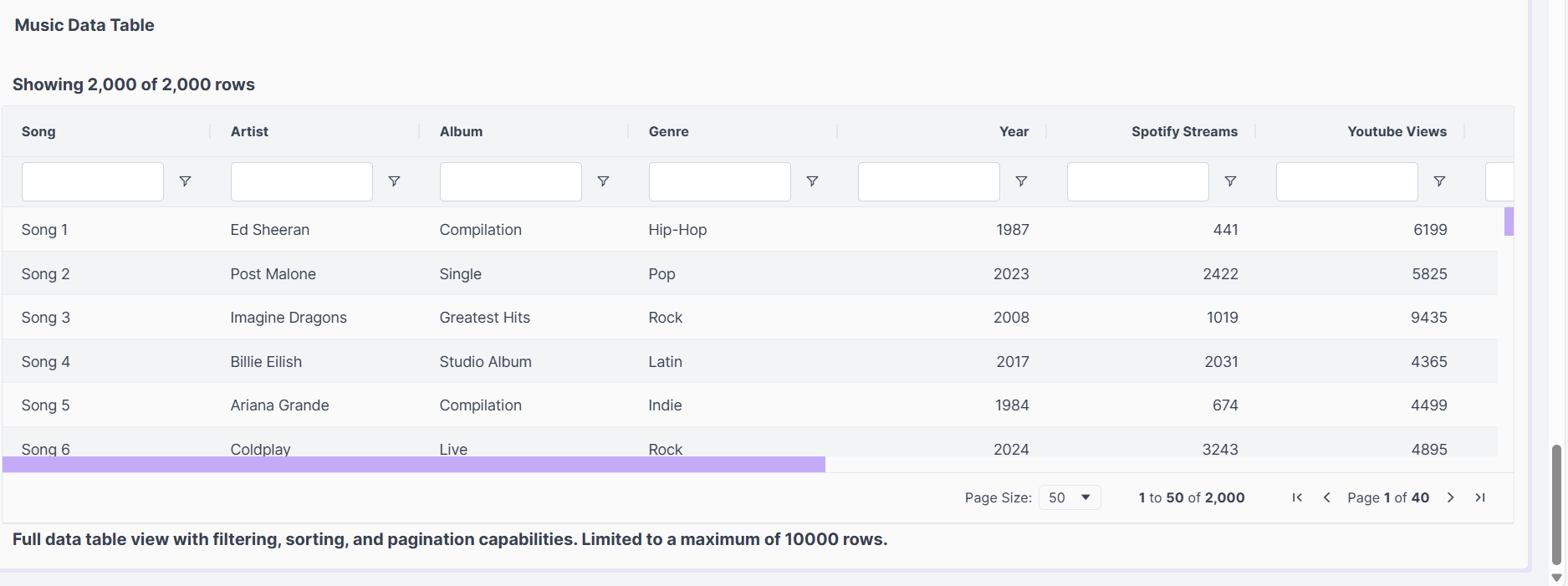Click the Artist filter text box
The image size is (1568, 586).
coord(301,181)
